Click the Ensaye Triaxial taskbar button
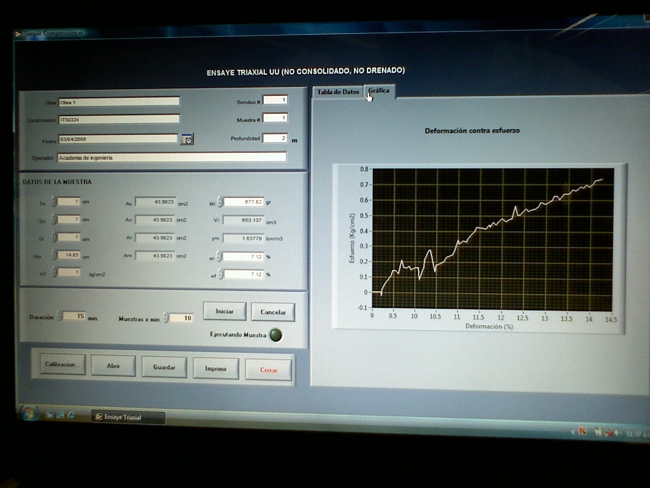The image size is (650, 488). pyautogui.click(x=126, y=417)
